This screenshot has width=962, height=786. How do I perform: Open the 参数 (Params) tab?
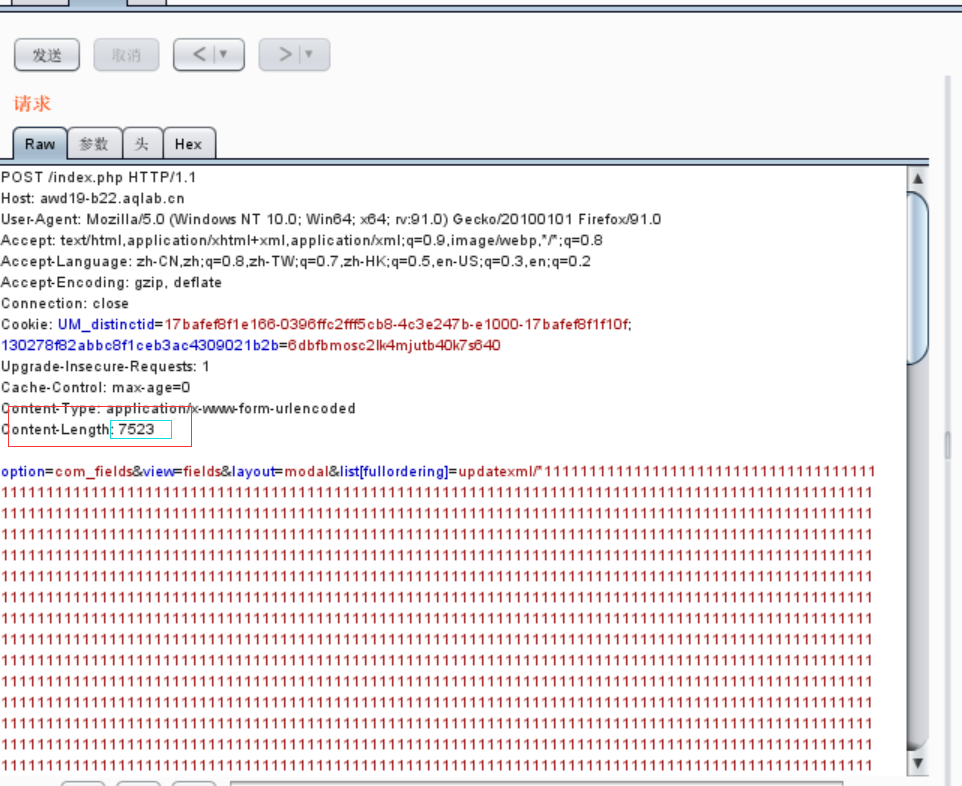94,144
